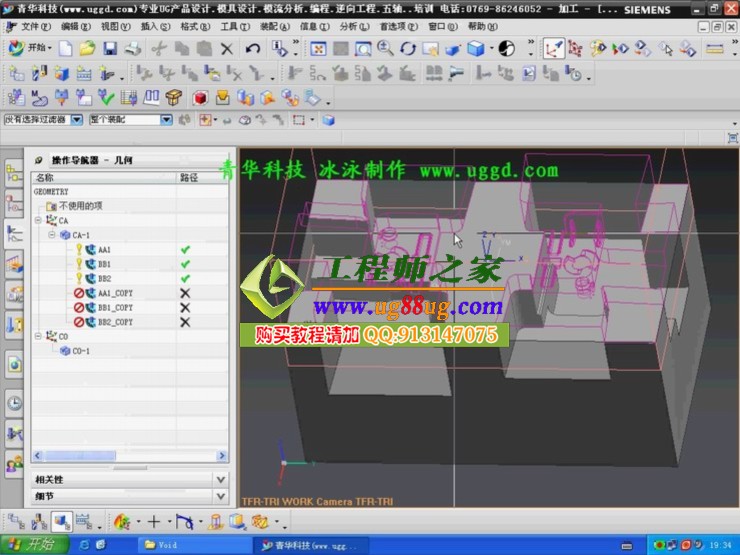Image resolution: width=740 pixels, height=555 pixels.
Task: Toggle the active Geometry view button
Action: [62, 521]
